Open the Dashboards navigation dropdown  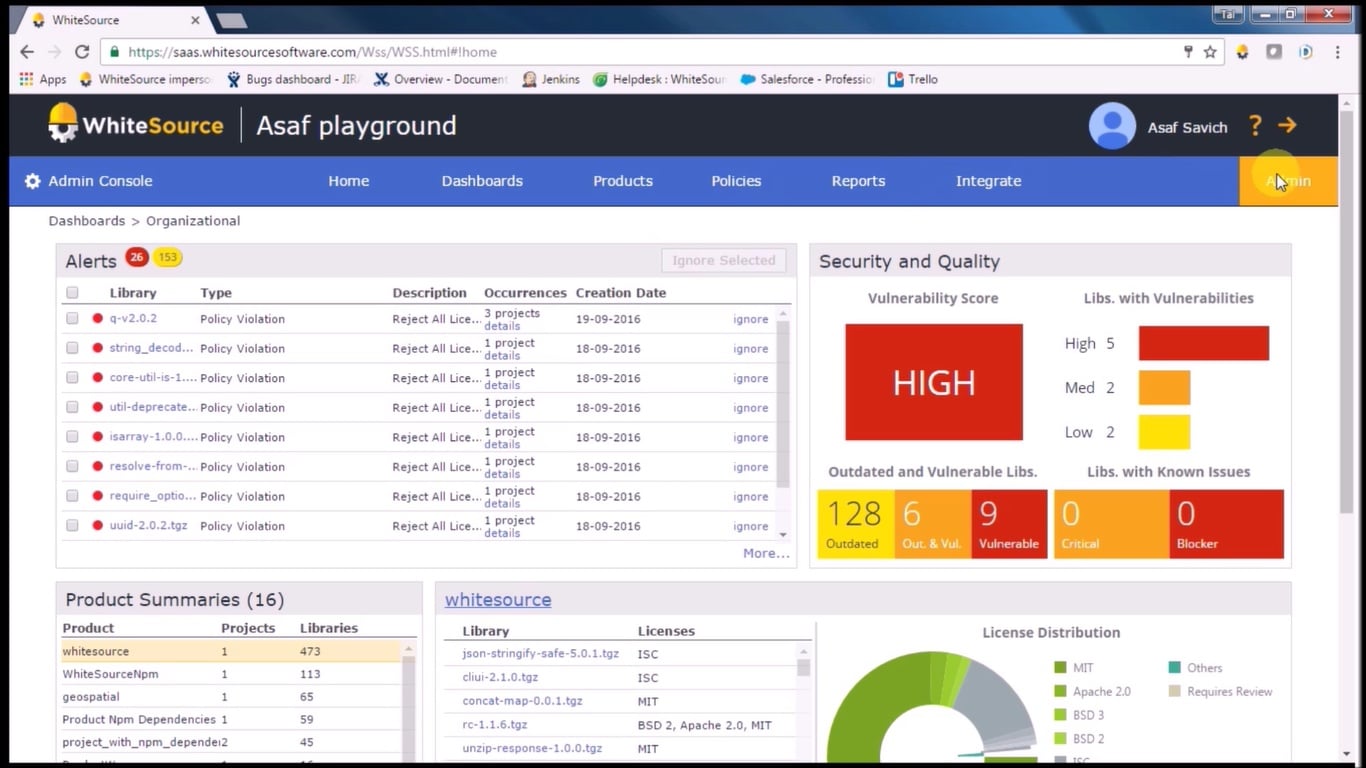click(482, 181)
